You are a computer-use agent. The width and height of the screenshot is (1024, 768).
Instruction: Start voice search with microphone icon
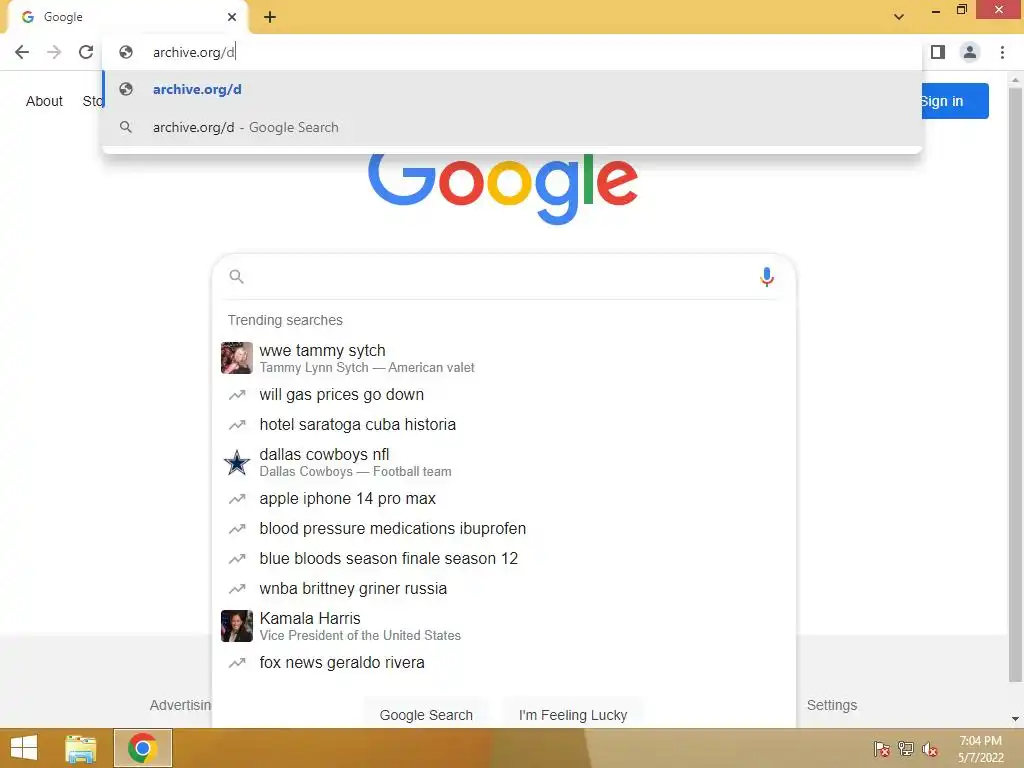pyautogui.click(x=767, y=277)
